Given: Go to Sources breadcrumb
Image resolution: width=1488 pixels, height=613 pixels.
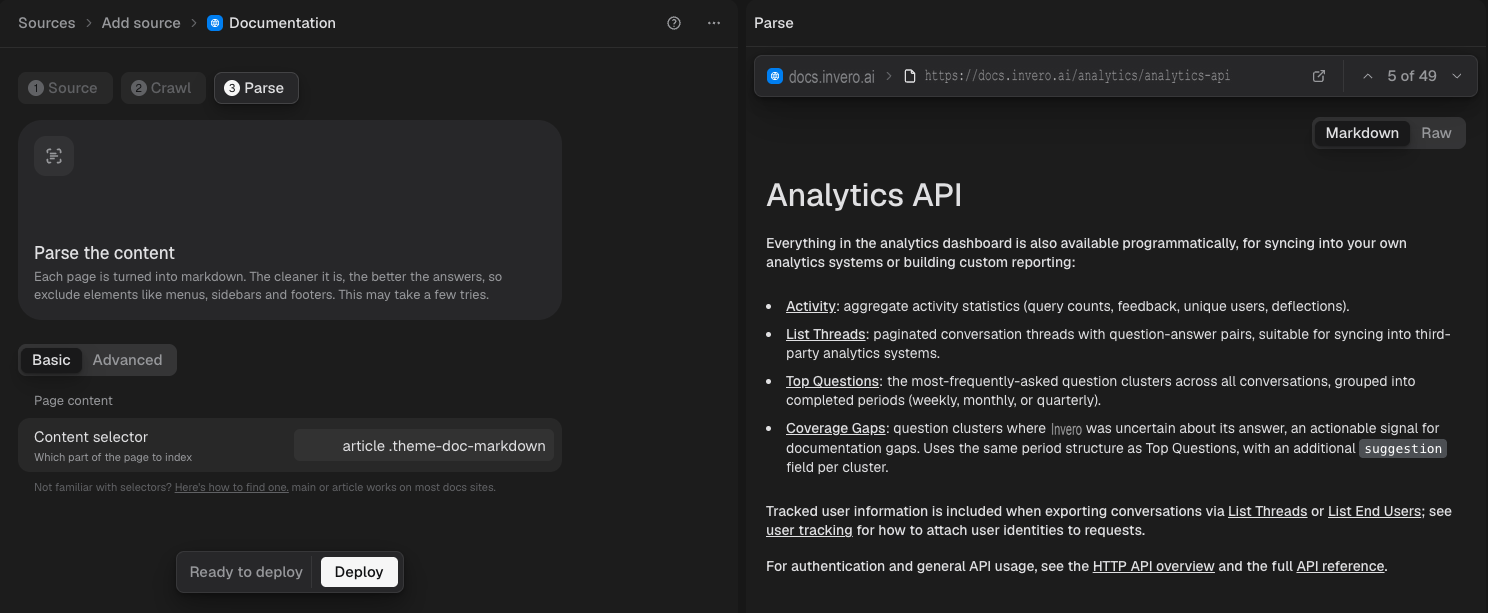Looking at the screenshot, I should [x=47, y=23].
